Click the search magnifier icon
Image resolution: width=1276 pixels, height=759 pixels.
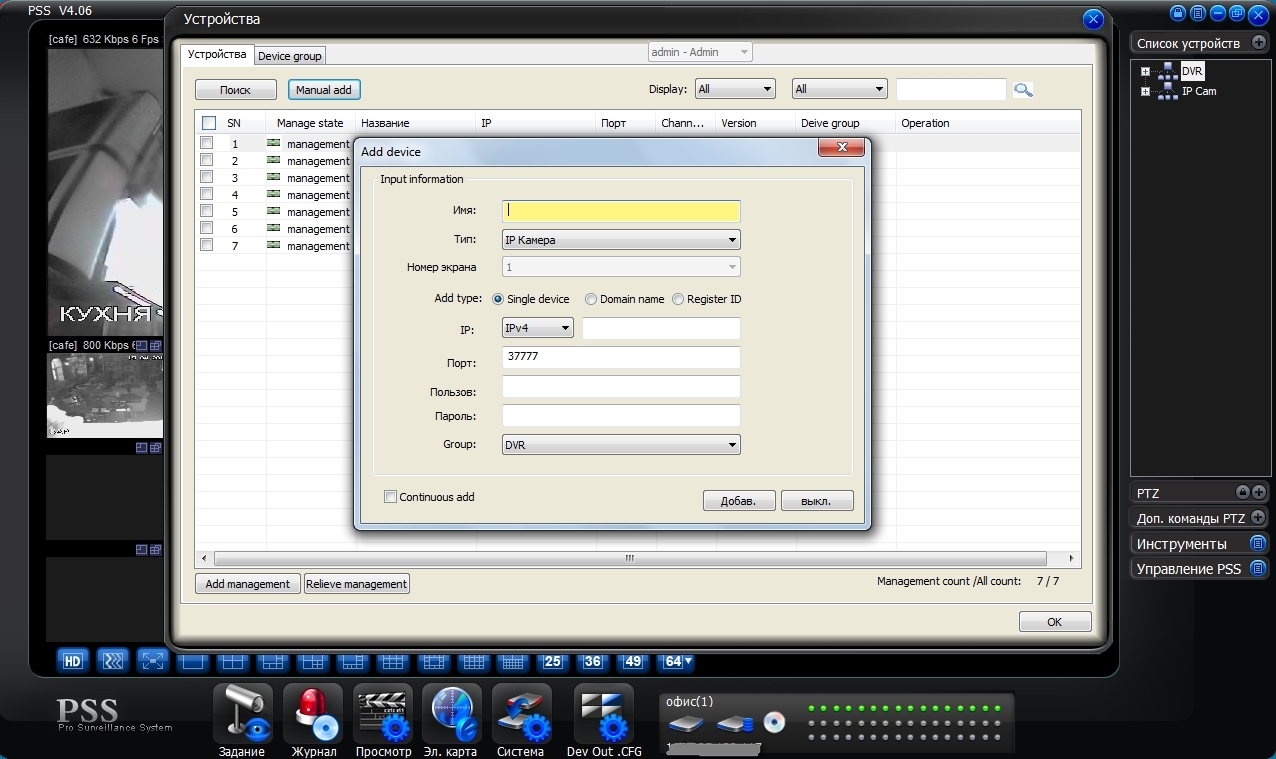click(x=1022, y=90)
